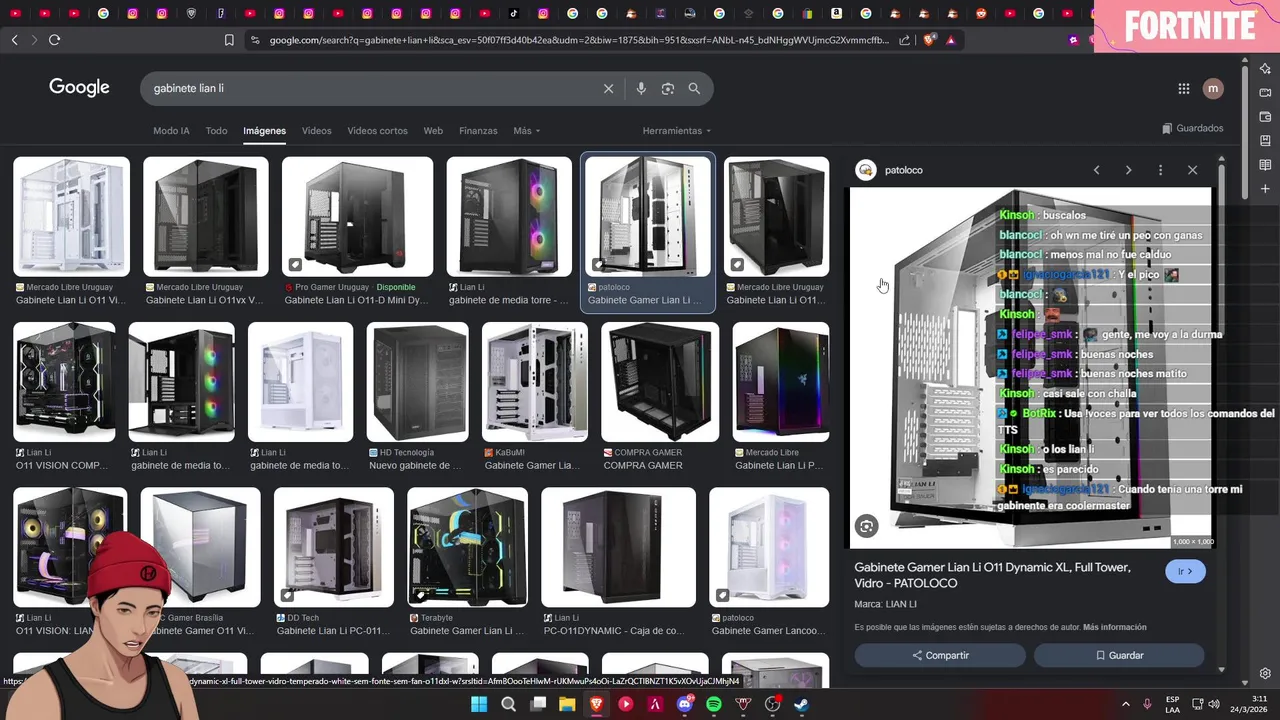Click the 'Guardados' saved items link
The height and width of the screenshot is (720, 1280).
pos(1193,128)
